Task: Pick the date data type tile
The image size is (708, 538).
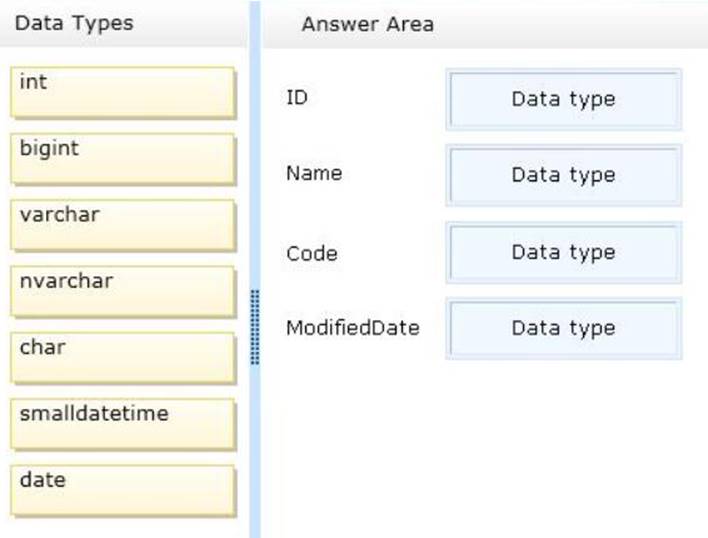Action: [x=123, y=490]
